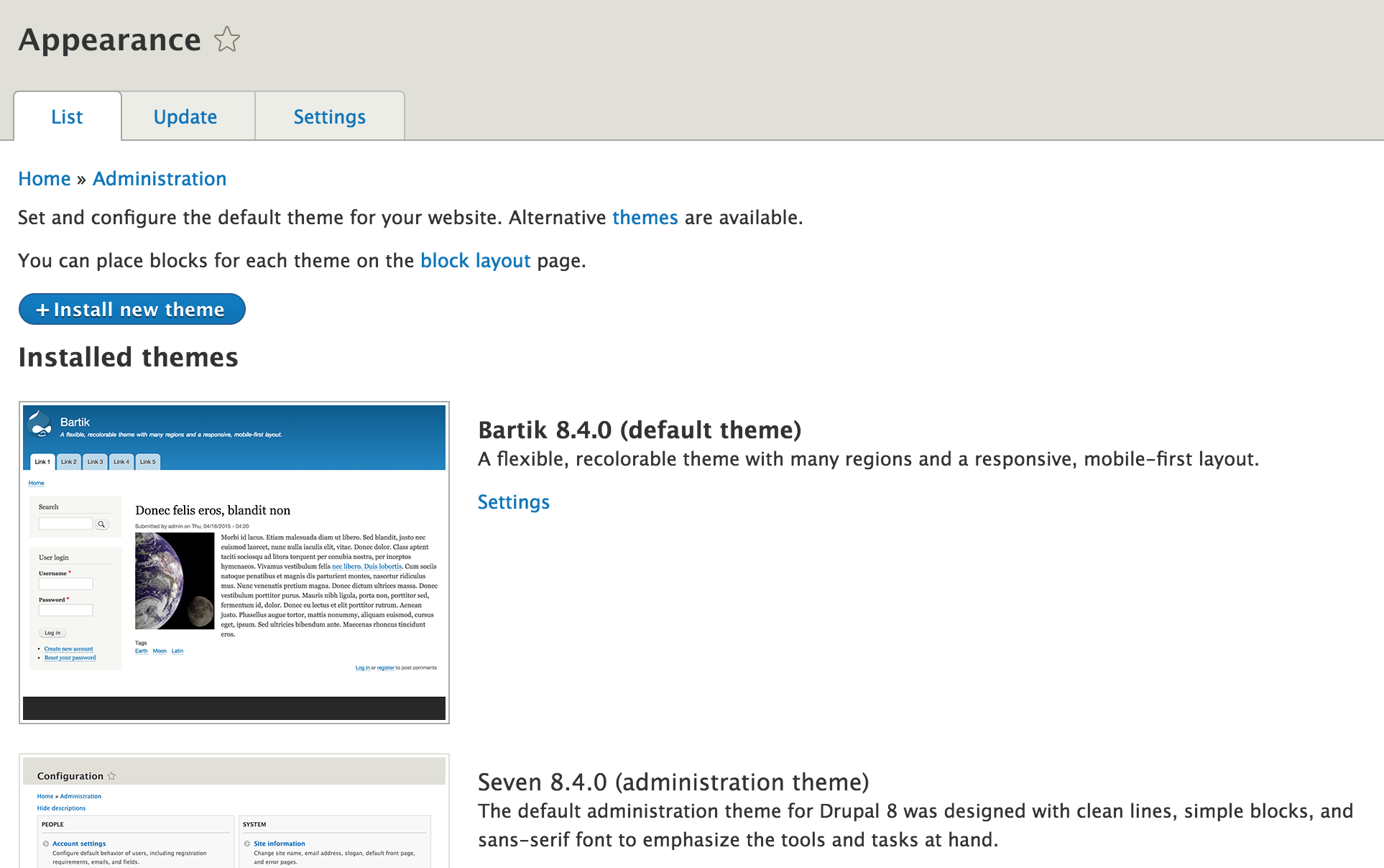Screen dimensions: 1384x868
Task: Click Link 3 tab in Bartik preview
Action: [x=95, y=462]
